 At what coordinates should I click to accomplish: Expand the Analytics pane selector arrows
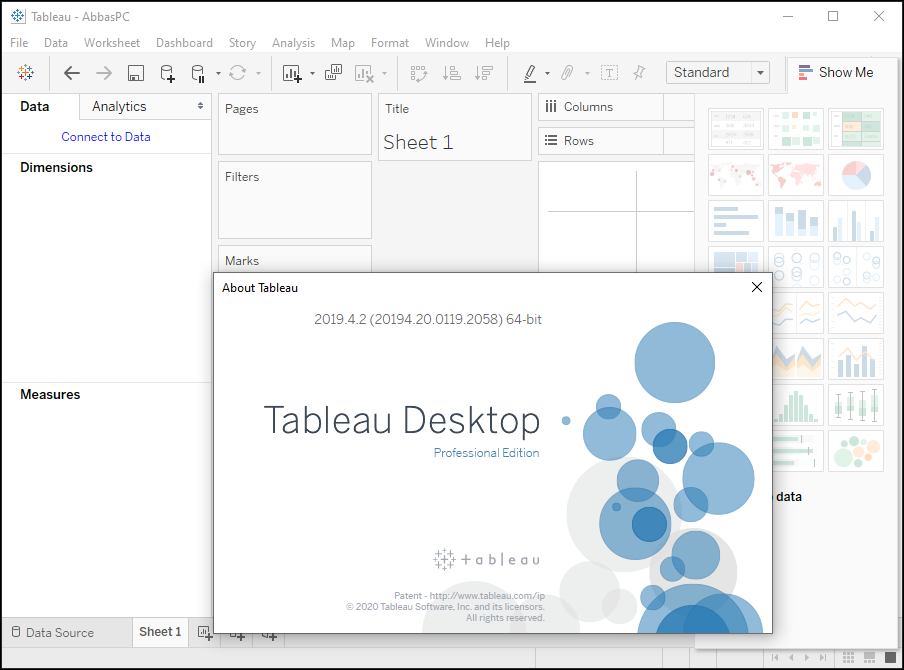click(x=200, y=106)
